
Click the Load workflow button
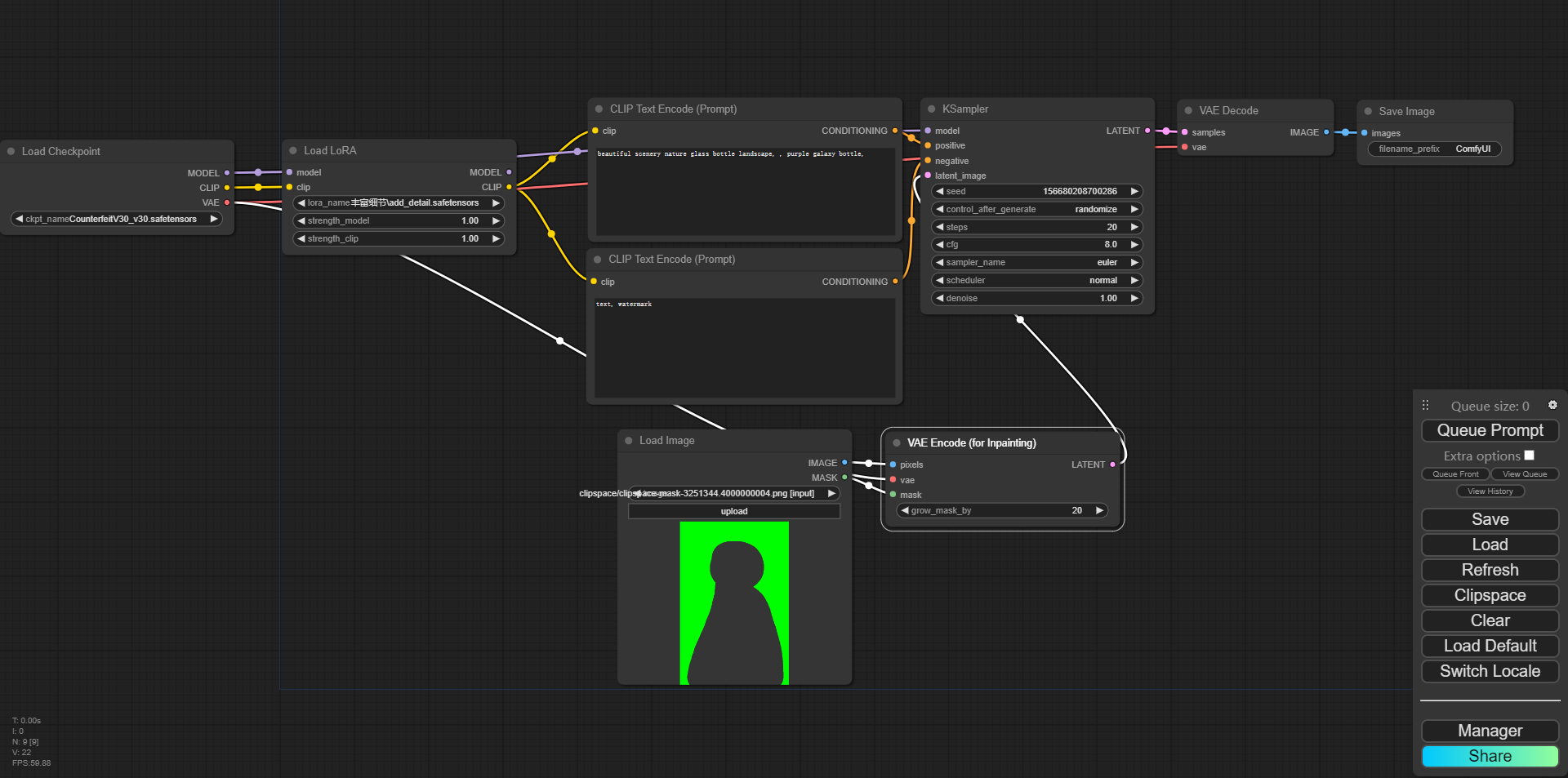tap(1490, 545)
